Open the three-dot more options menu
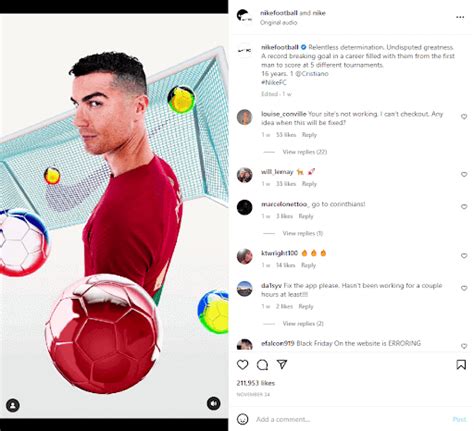This screenshot has width=474, height=431. point(460,17)
